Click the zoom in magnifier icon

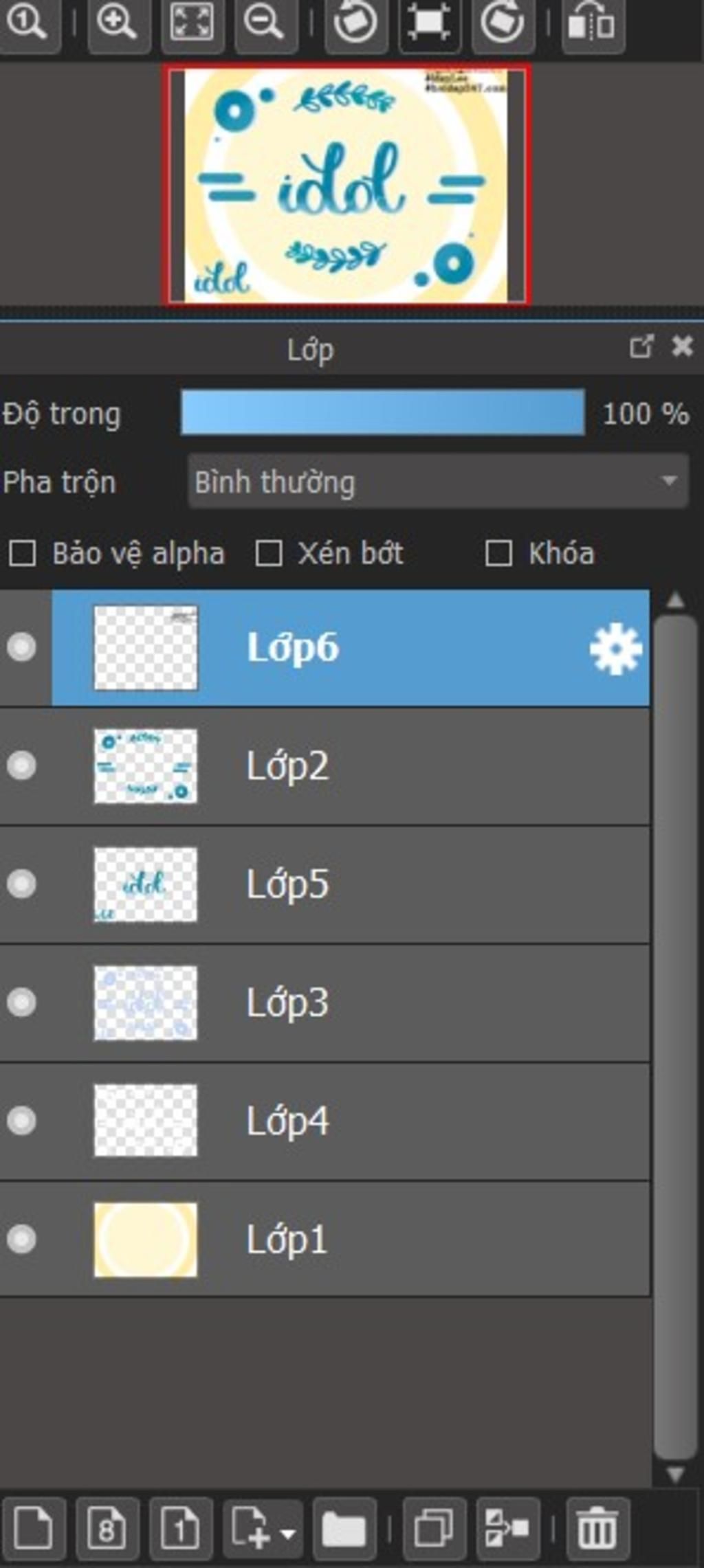[118, 23]
